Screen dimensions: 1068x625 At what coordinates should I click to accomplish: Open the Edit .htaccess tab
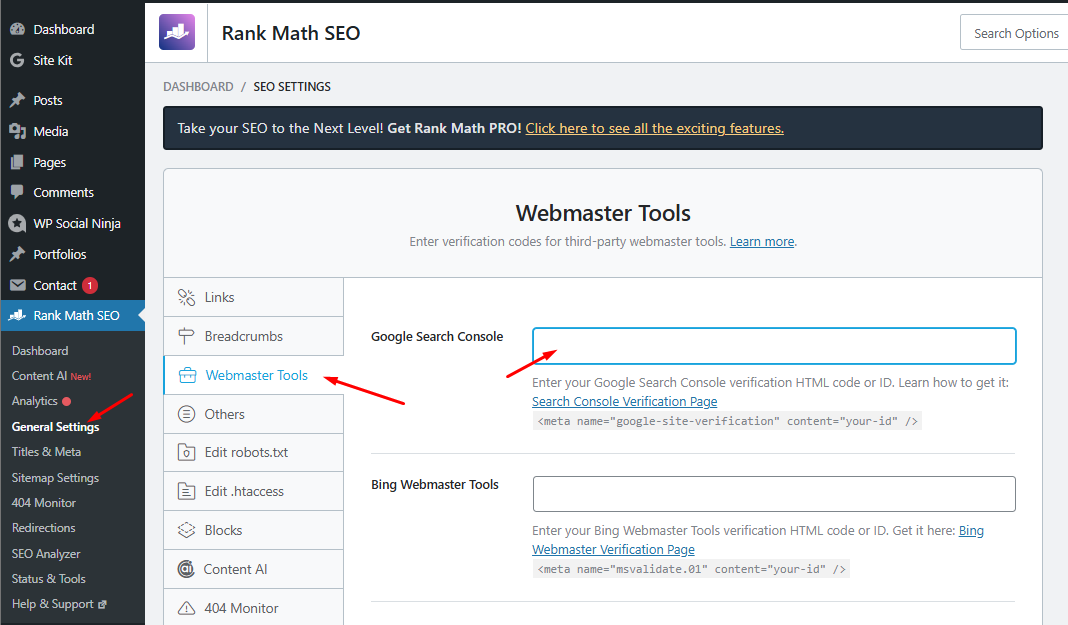253,491
